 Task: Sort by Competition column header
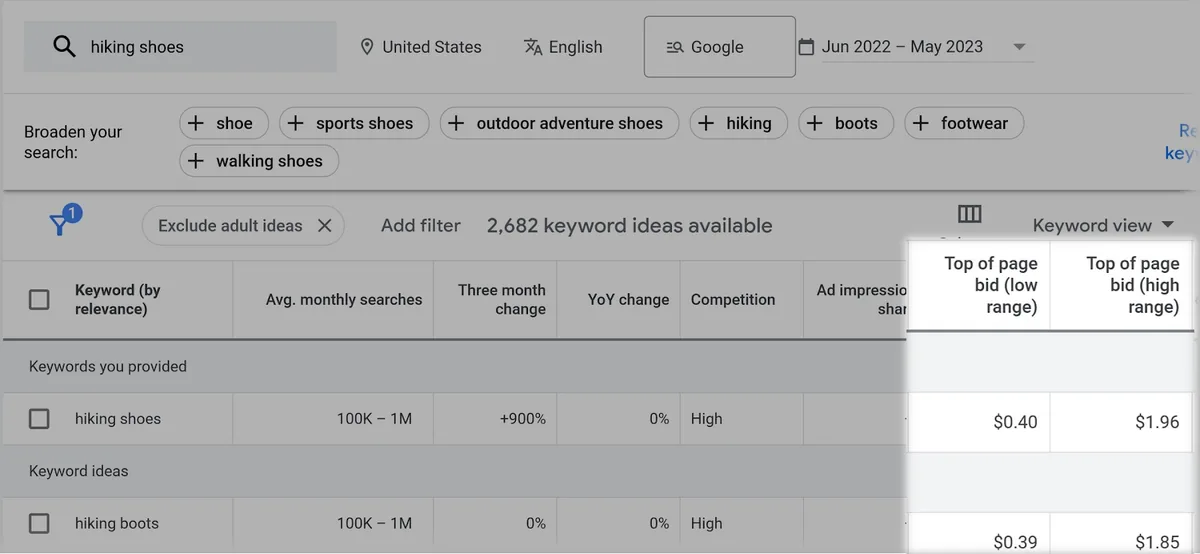733,299
